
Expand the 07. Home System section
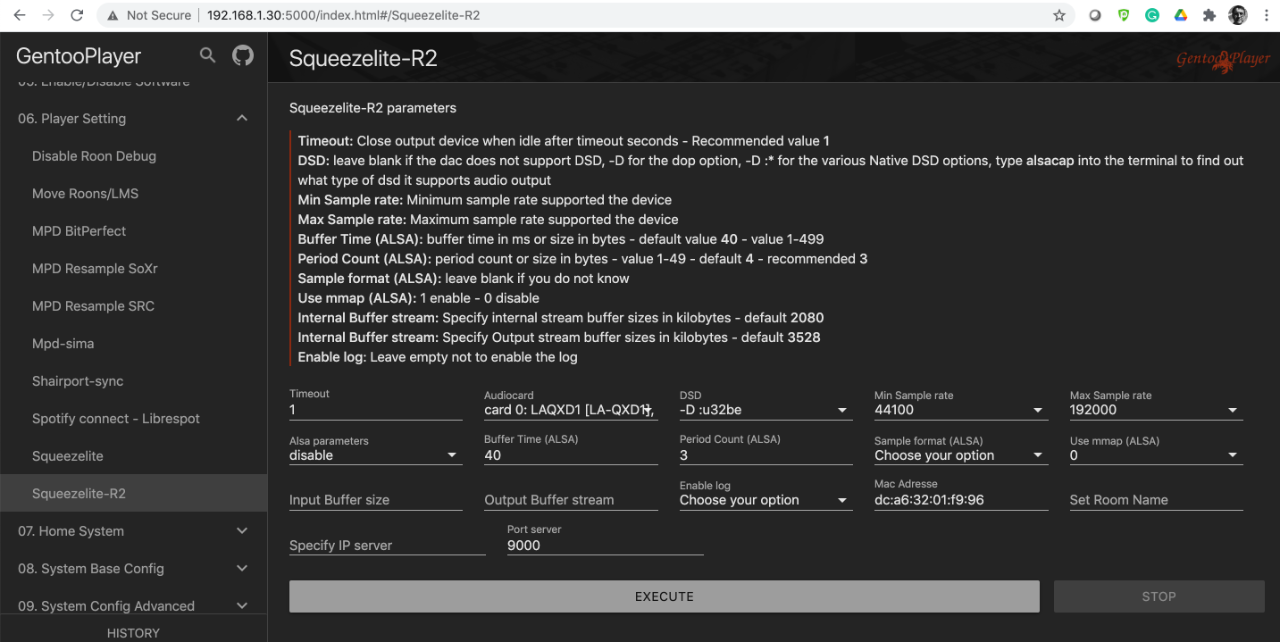[133, 531]
